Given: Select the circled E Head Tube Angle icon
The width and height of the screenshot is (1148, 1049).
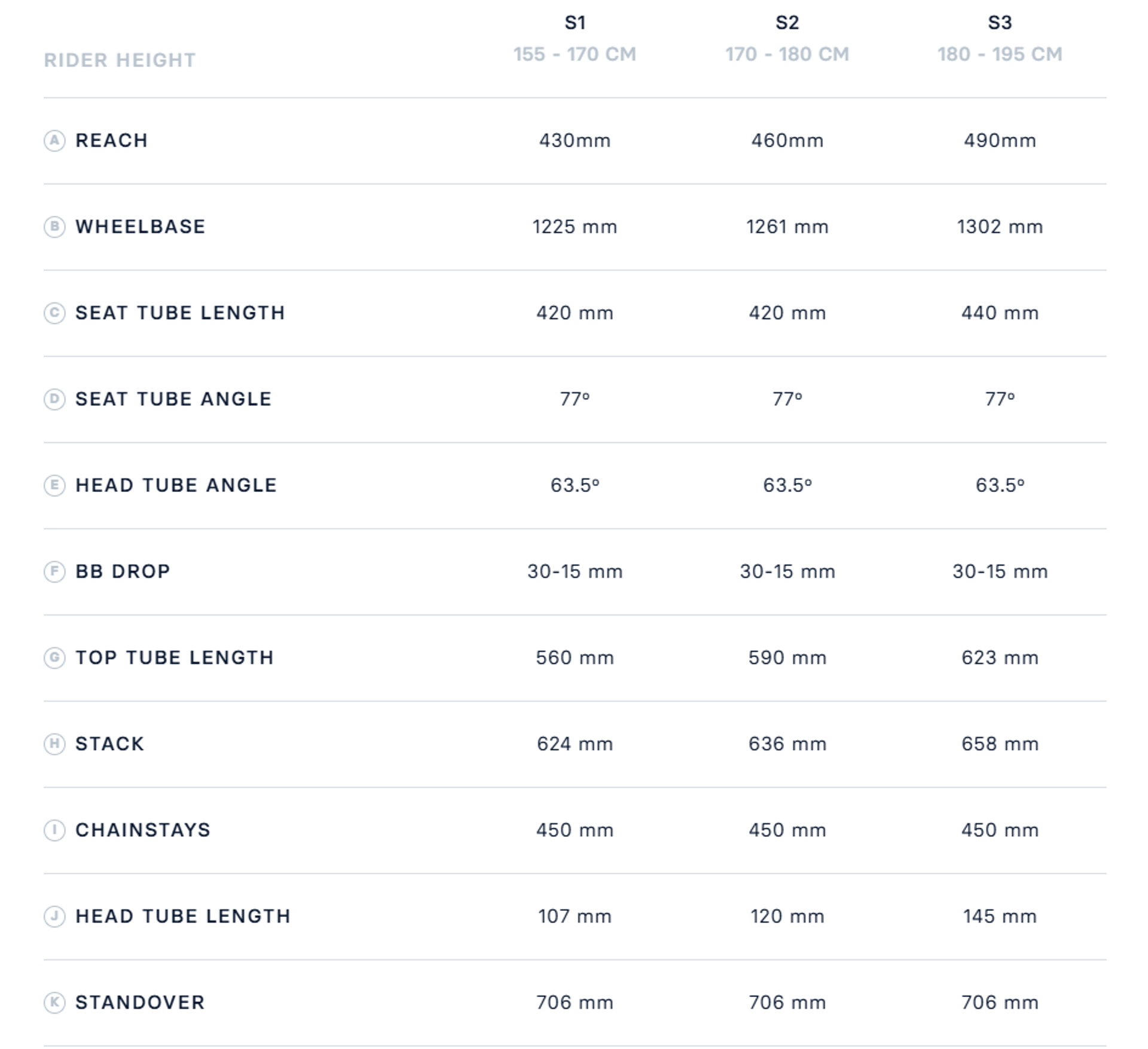Looking at the screenshot, I should pyautogui.click(x=54, y=485).
